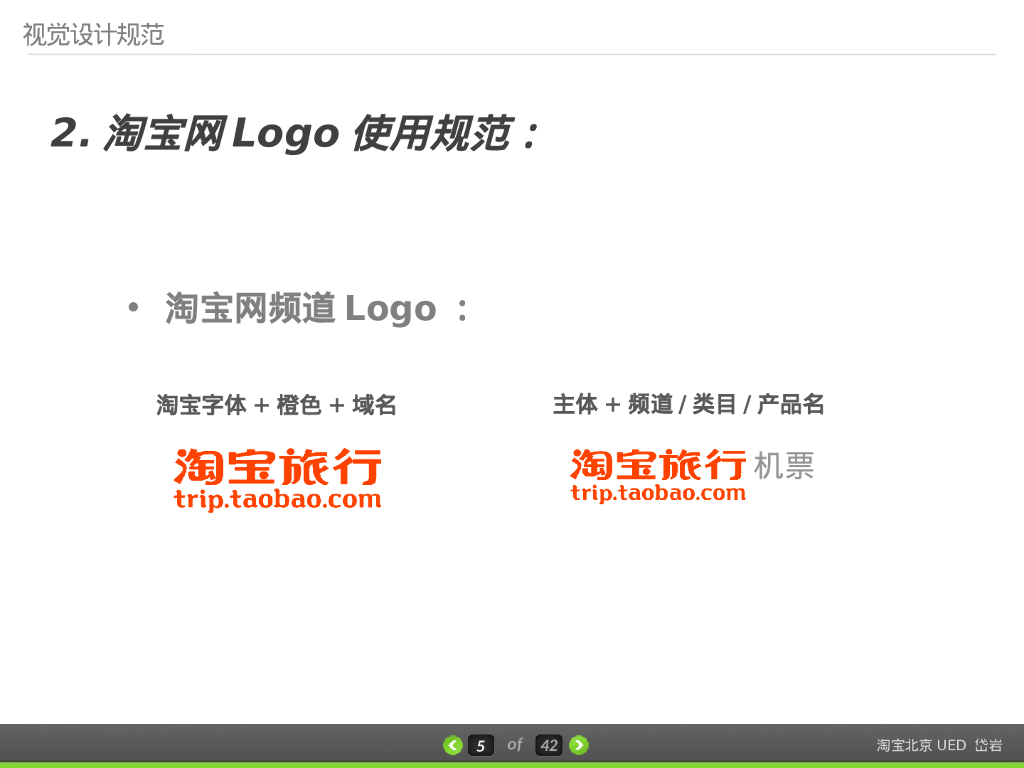Click trip.taobao.com under the right logo
The image size is (1024, 768).
658,493
